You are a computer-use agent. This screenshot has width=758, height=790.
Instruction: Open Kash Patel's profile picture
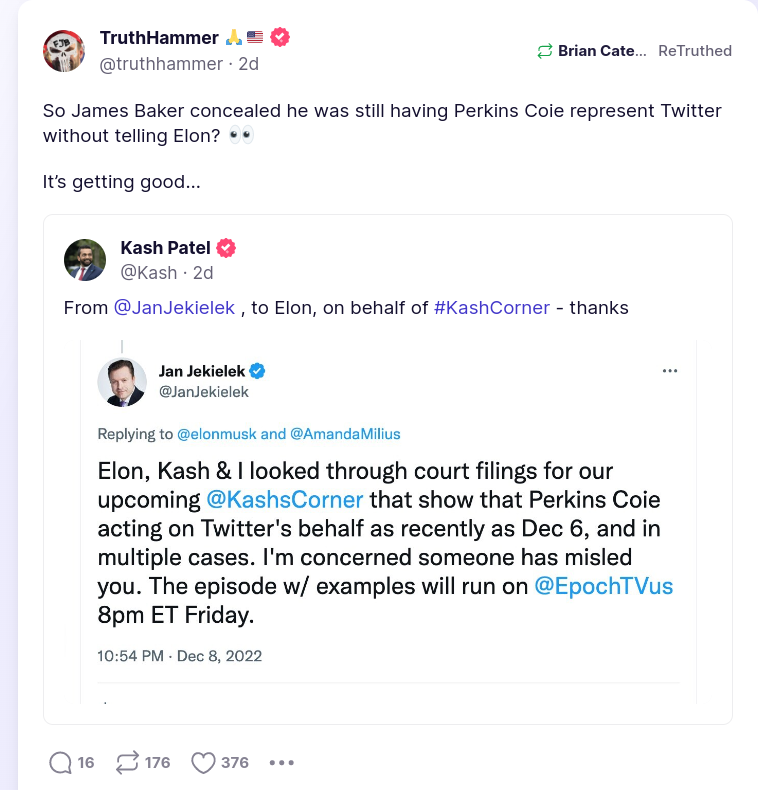tap(85, 260)
